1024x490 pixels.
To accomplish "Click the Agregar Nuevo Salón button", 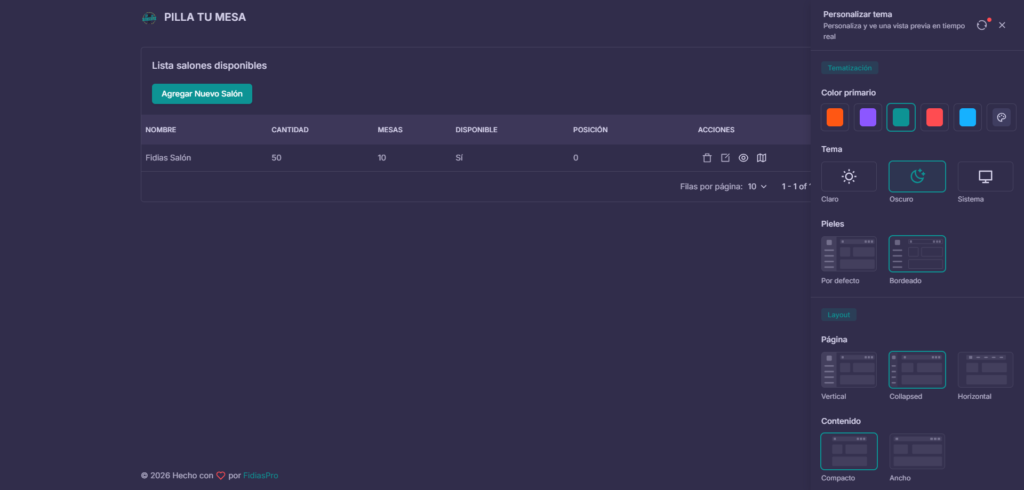I will click(x=202, y=93).
